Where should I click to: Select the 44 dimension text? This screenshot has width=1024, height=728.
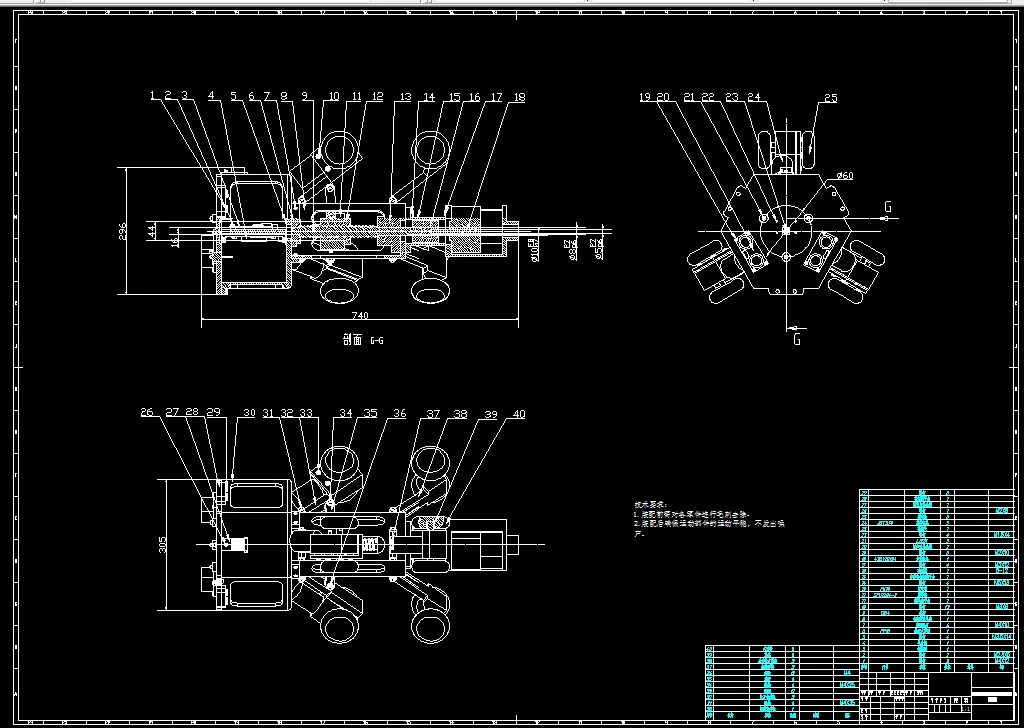[152, 230]
